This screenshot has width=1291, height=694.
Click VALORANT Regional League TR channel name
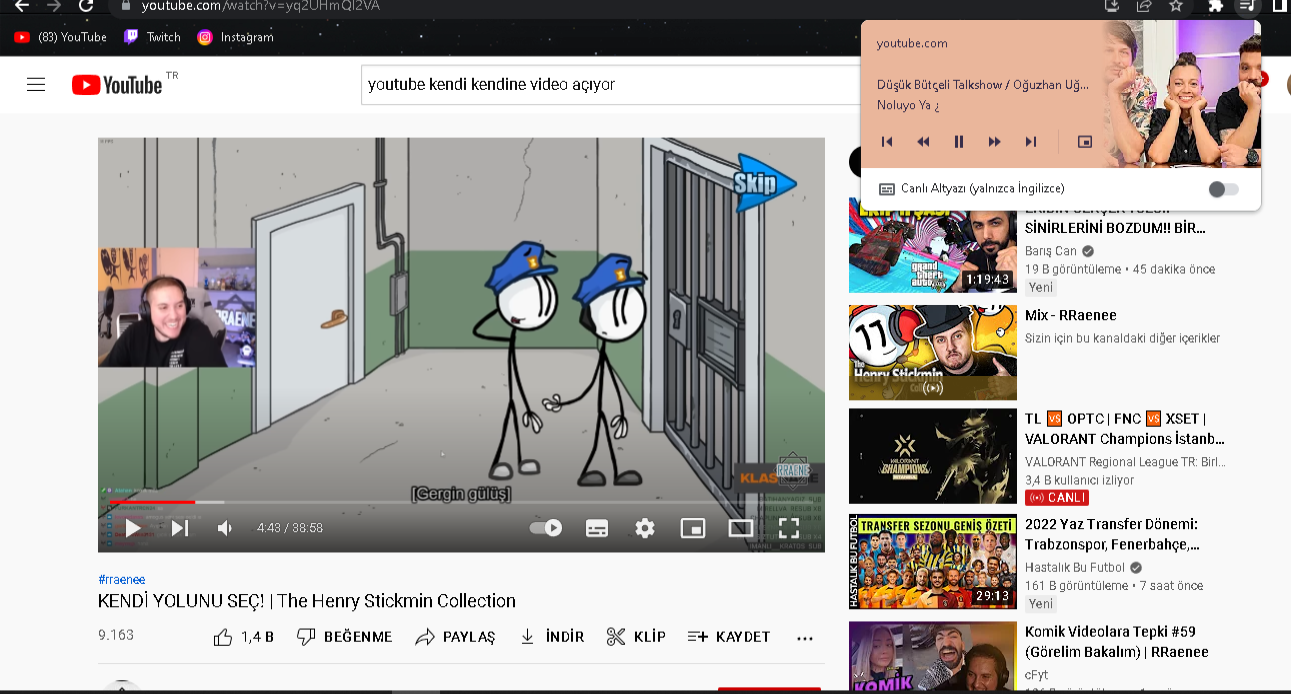(x=1125, y=462)
